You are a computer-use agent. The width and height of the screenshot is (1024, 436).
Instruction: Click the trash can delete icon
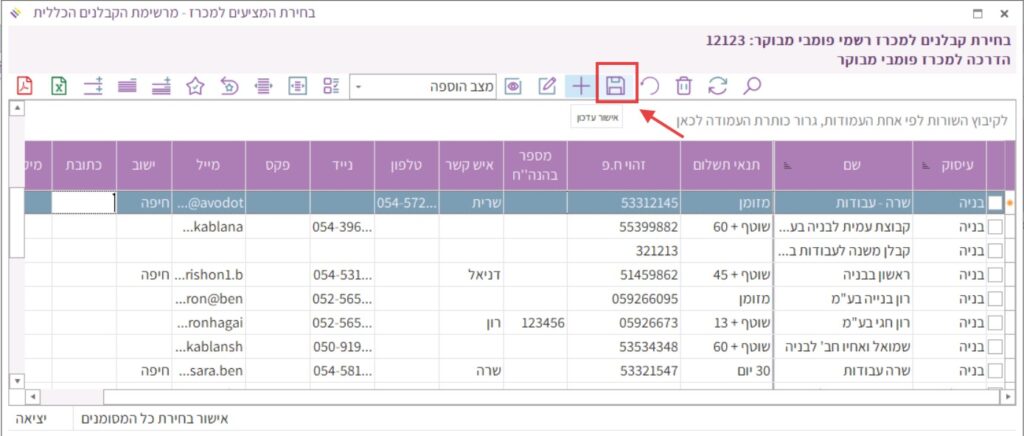683,86
